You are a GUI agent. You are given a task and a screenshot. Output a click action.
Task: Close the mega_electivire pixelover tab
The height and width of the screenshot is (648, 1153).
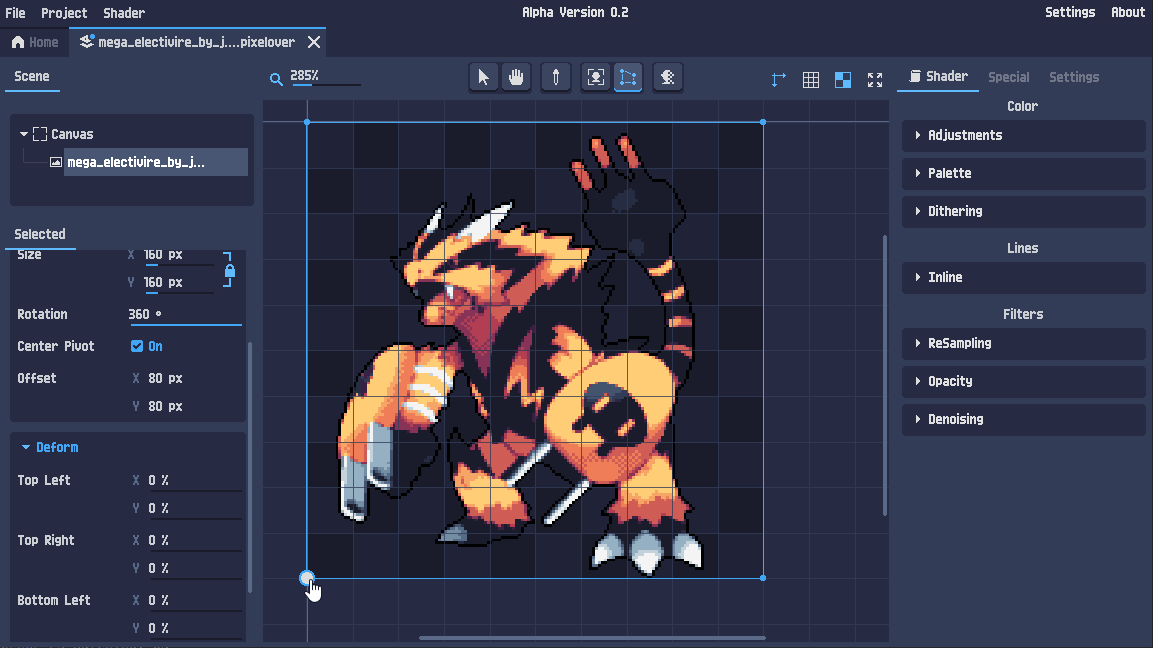pos(314,42)
